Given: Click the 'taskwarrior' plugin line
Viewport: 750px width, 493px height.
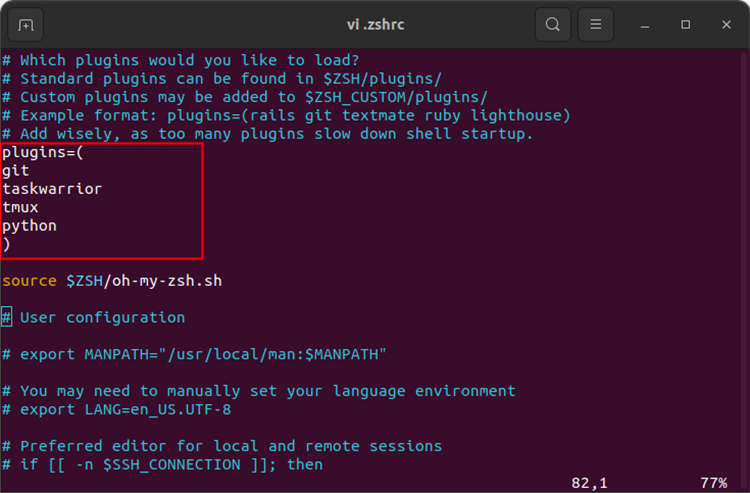Looking at the screenshot, I should coord(52,189).
